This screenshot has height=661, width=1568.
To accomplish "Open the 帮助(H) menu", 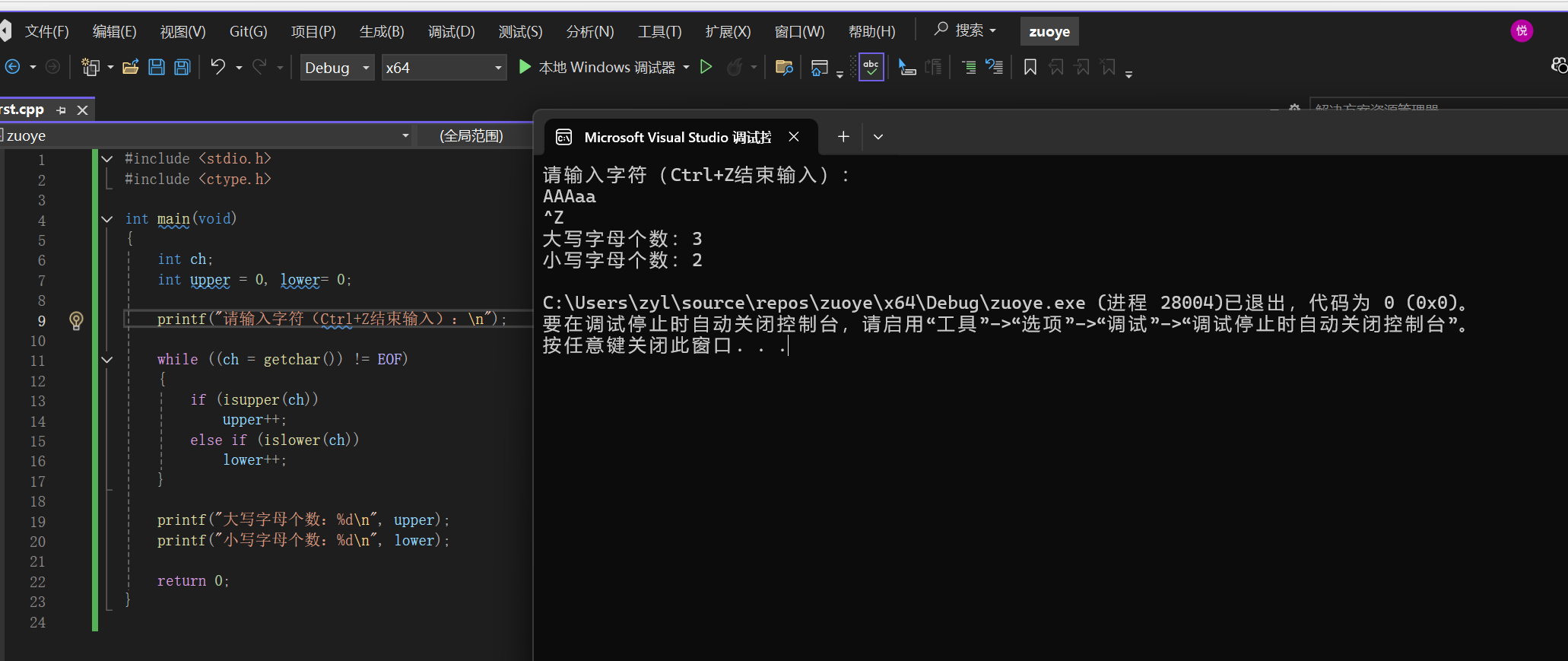I will 871,31.
